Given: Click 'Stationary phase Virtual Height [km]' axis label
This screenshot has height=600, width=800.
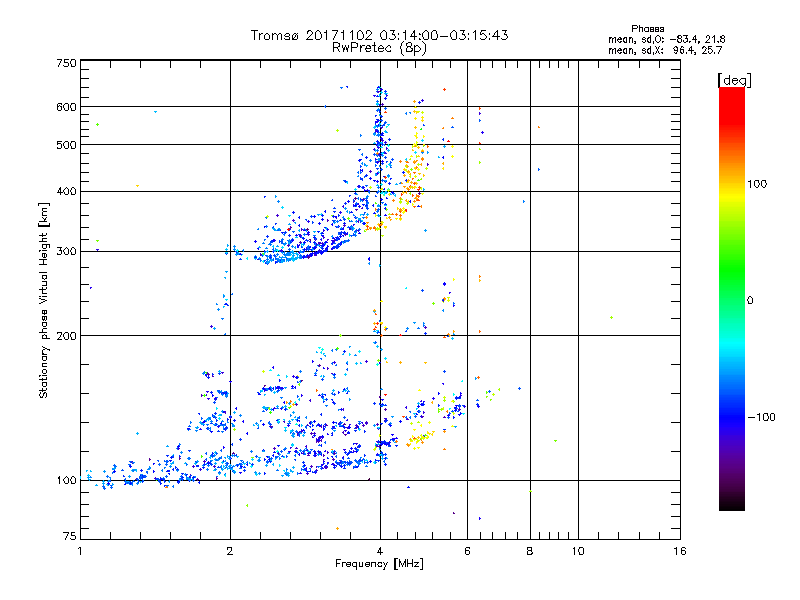Looking at the screenshot, I should coord(43,300).
